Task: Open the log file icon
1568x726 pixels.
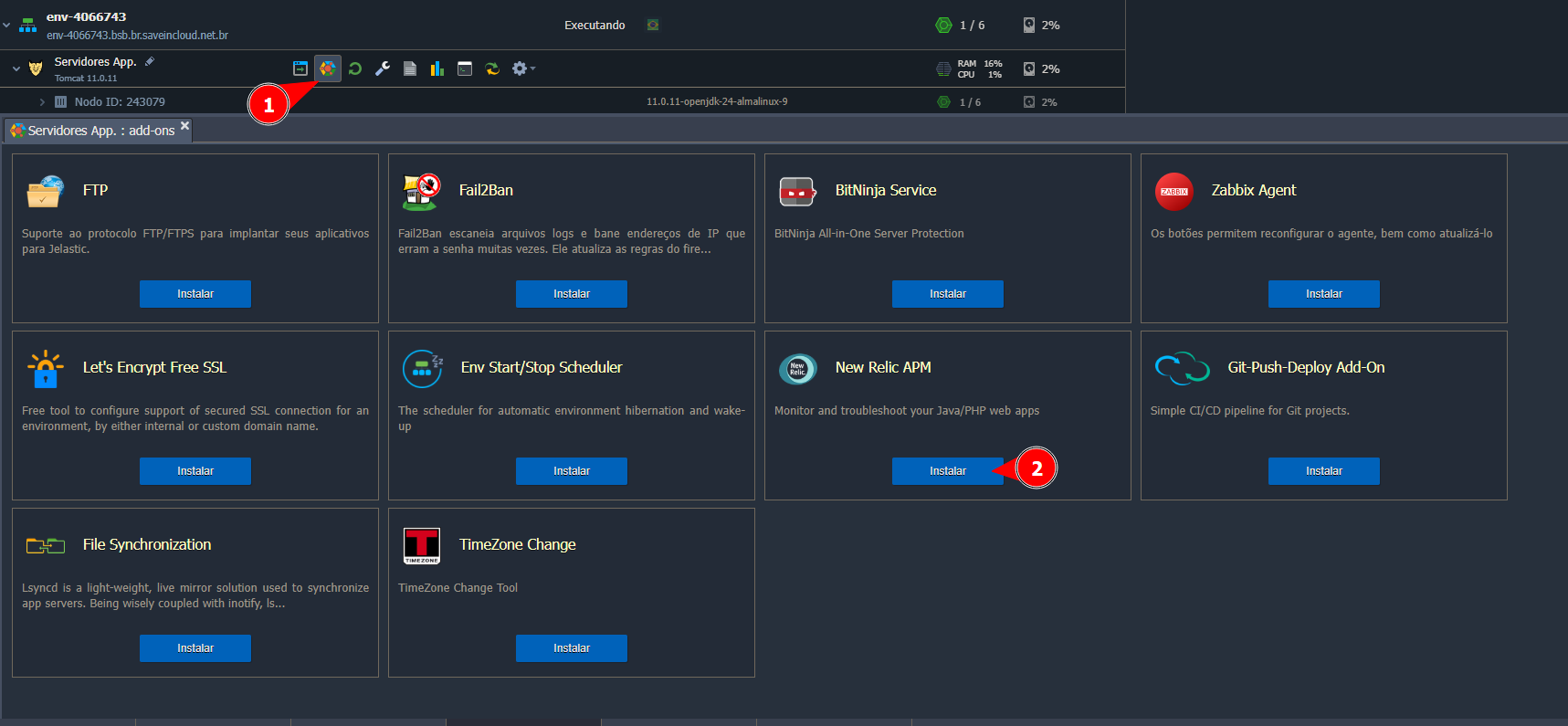Action: coord(410,68)
